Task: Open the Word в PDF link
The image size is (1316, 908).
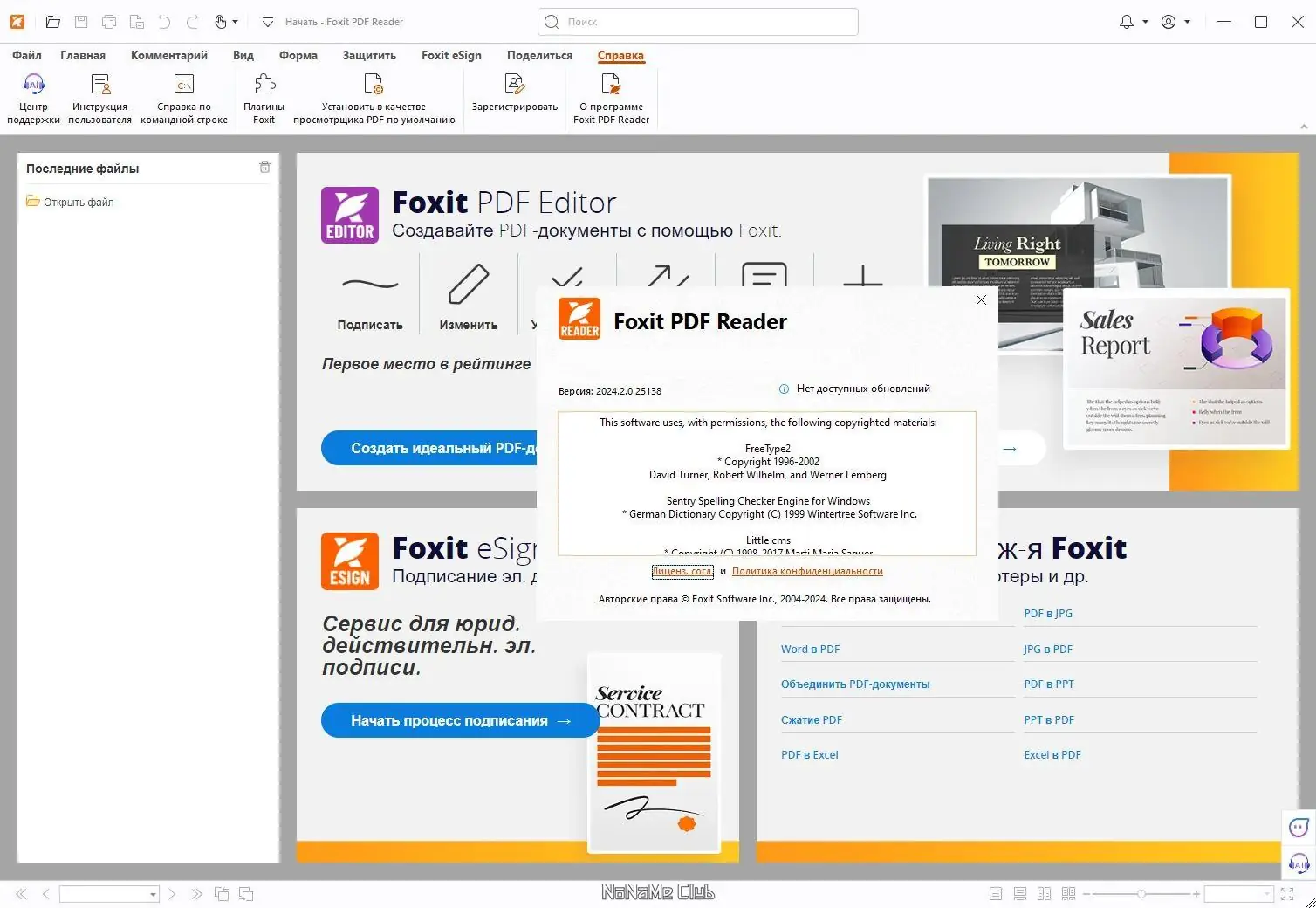Action: point(811,649)
